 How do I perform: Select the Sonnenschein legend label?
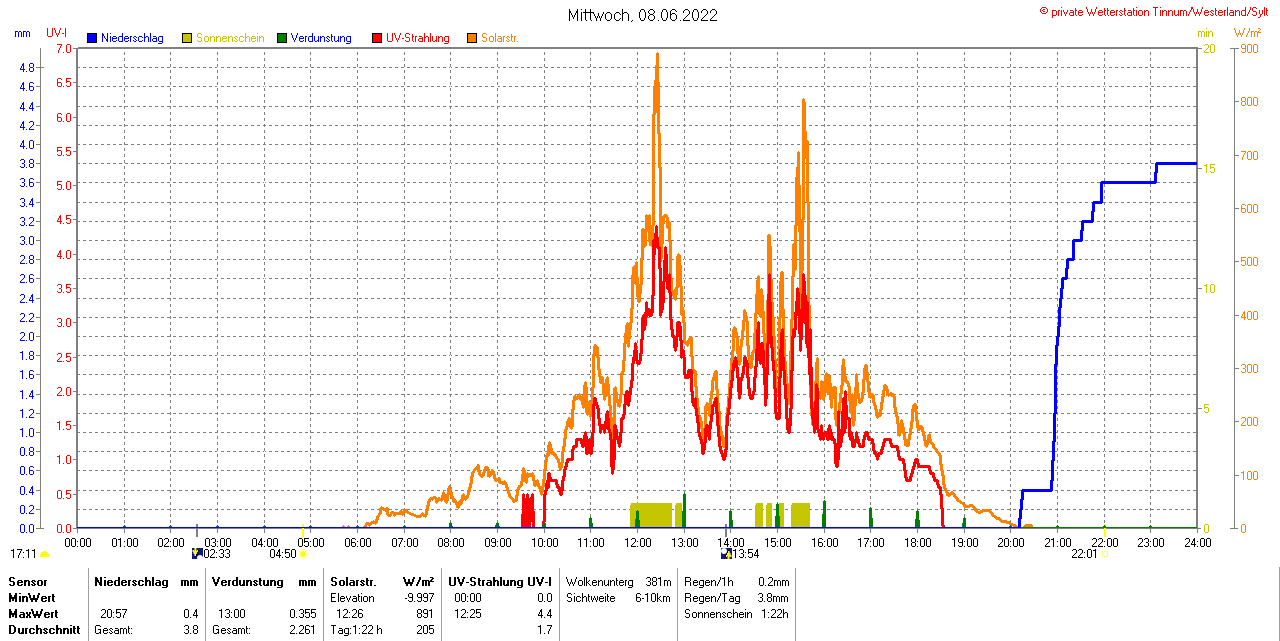click(x=230, y=38)
